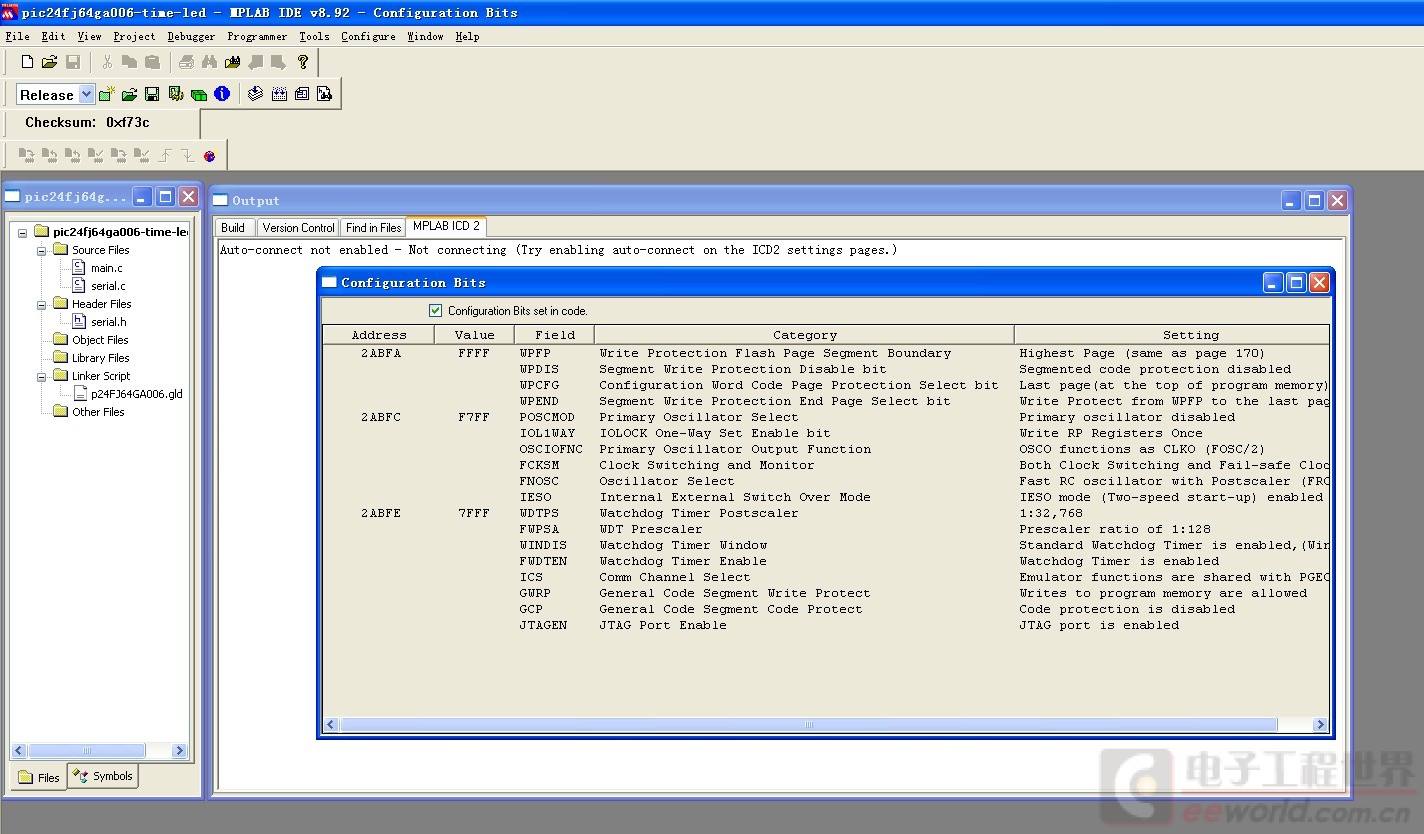The image size is (1424, 834).
Task: Switch to Symbols tab in project panel
Action: tap(103, 776)
